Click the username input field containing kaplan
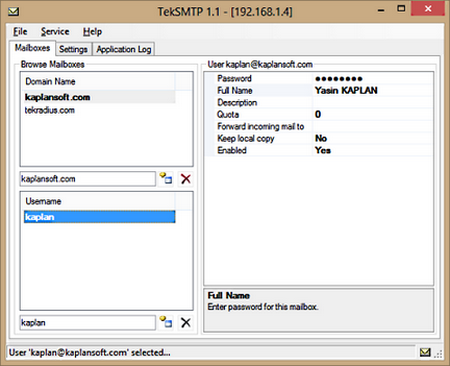The image size is (450, 366). [88, 322]
